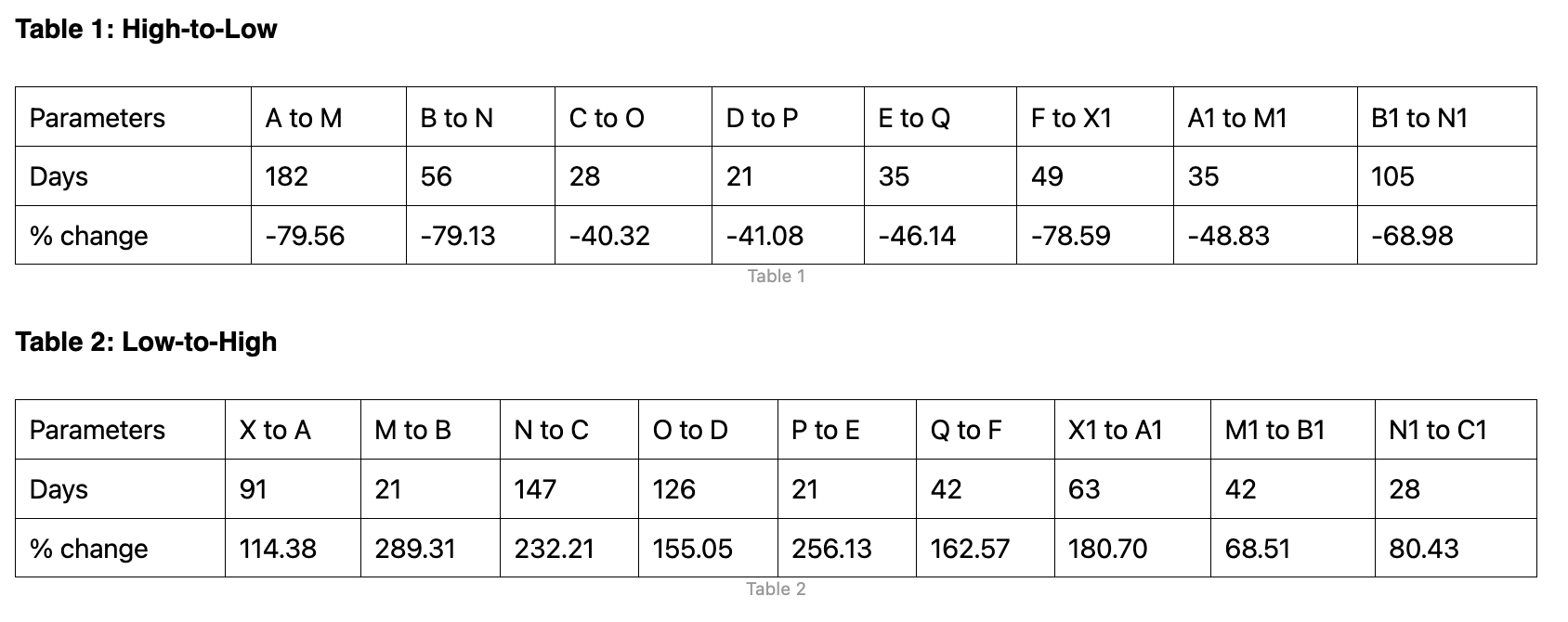This screenshot has height=622, width=1568.
Task: Click the cell with value -79.56
Action: [x=329, y=235]
